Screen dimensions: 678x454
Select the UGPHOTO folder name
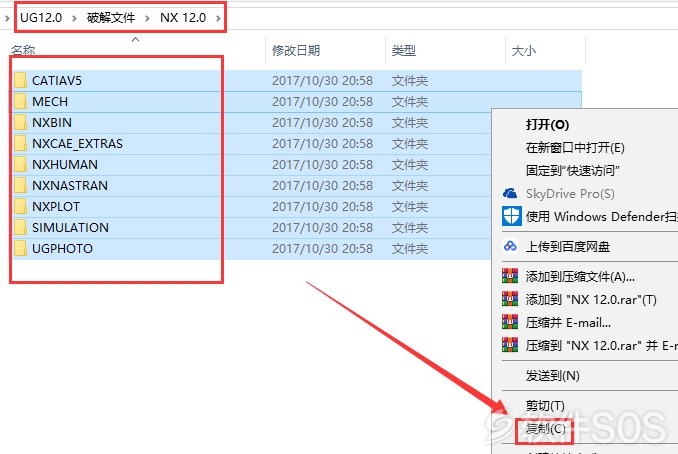pos(62,249)
